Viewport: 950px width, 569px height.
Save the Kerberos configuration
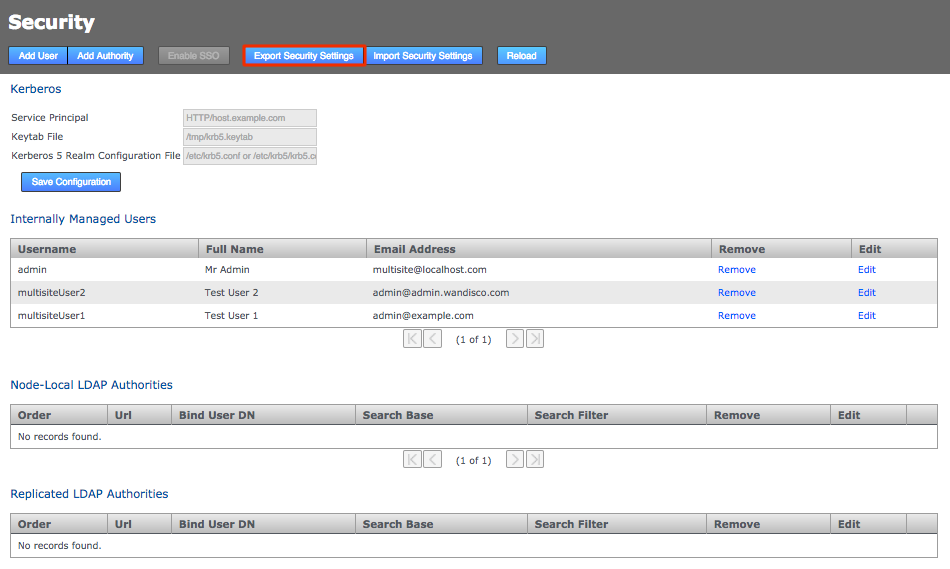click(x=71, y=182)
